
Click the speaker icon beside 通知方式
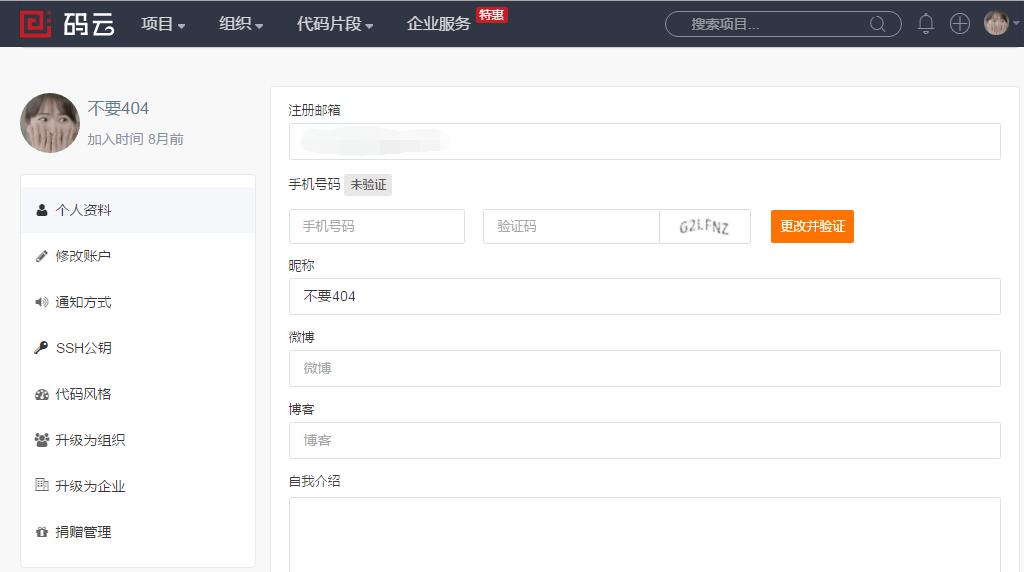click(x=42, y=302)
